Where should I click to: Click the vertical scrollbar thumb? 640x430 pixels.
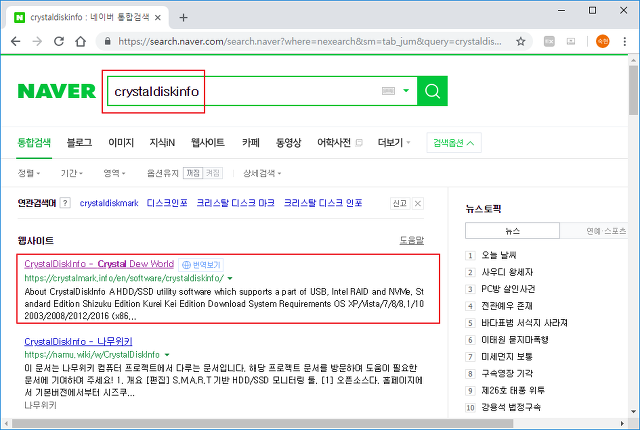pos(633,90)
